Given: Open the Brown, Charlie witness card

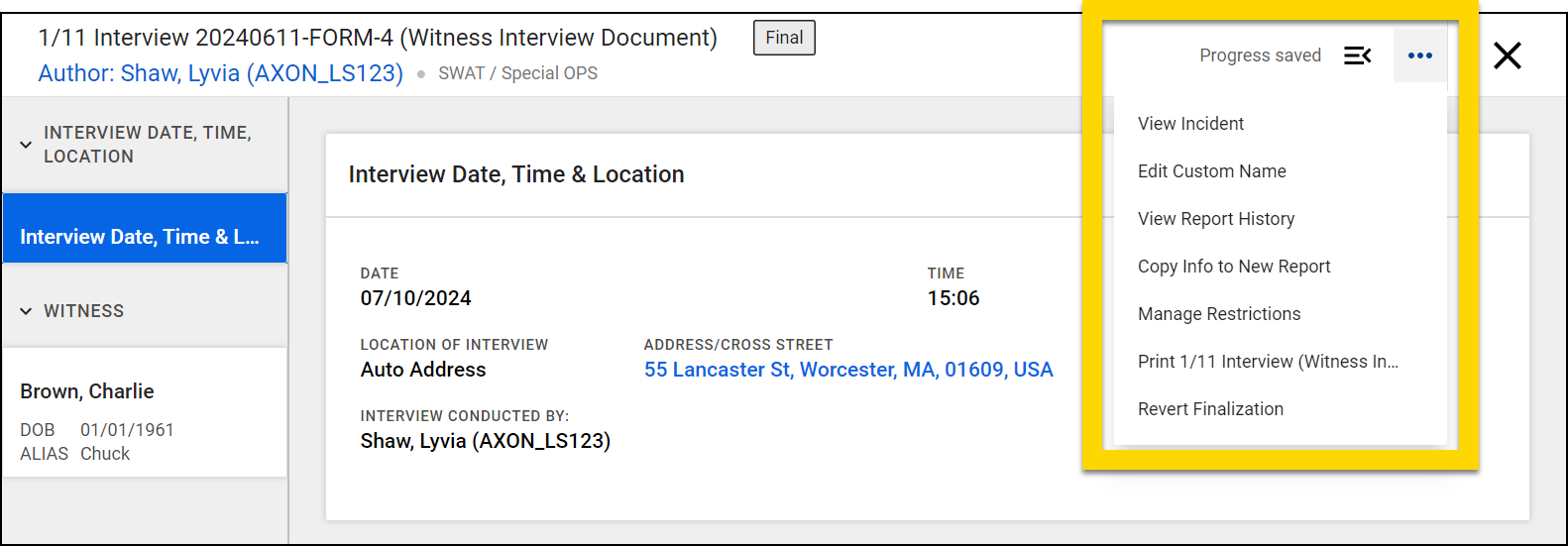Looking at the screenshot, I should pos(145,412).
